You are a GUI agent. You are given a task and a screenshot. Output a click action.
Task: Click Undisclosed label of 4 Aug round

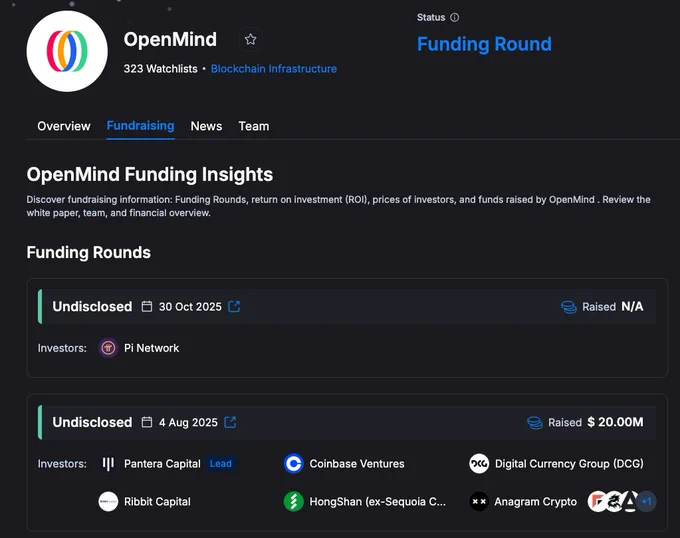[92, 422]
